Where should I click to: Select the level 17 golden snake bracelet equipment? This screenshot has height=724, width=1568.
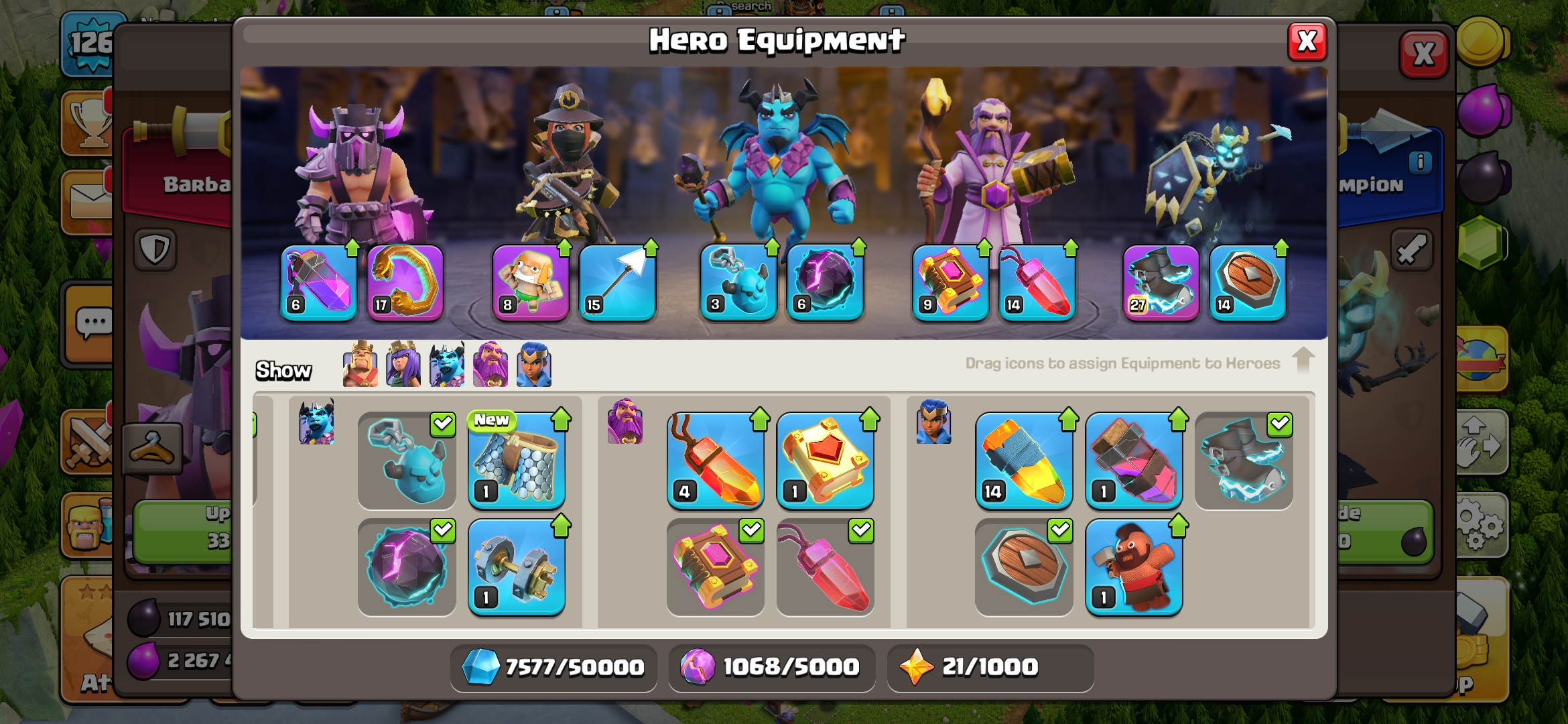[405, 282]
